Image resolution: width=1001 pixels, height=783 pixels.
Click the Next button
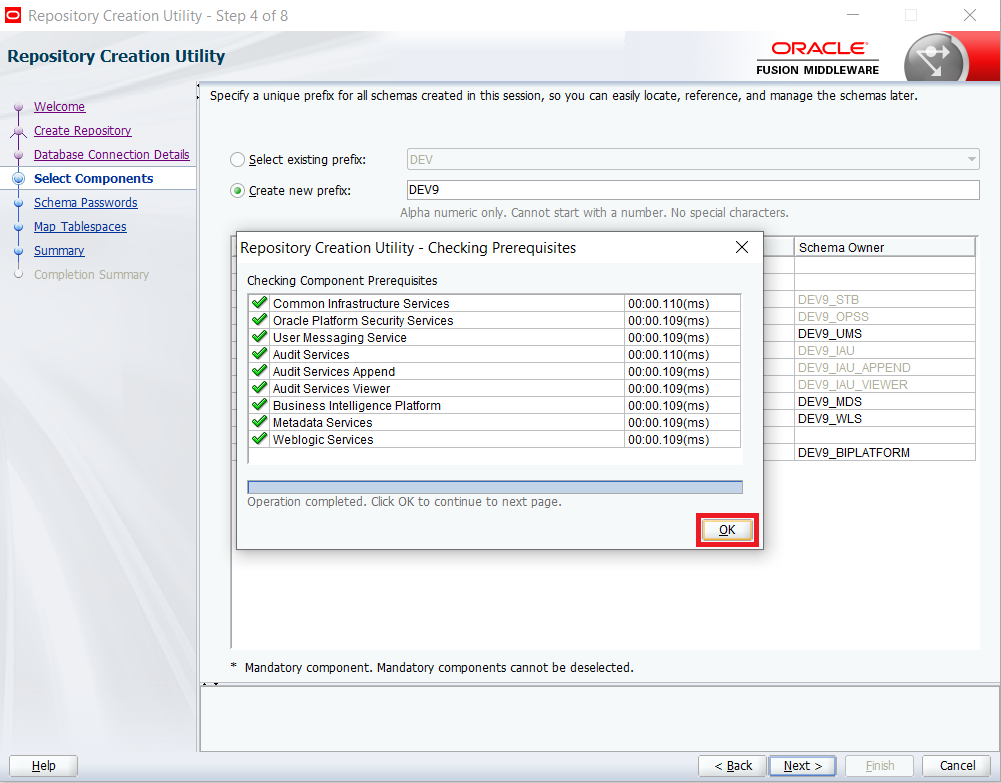pyautogui.click(x=802, y=766)
